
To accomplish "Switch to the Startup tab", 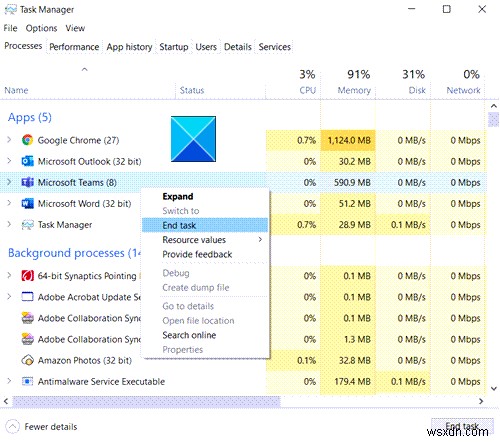I will (174, 47).
